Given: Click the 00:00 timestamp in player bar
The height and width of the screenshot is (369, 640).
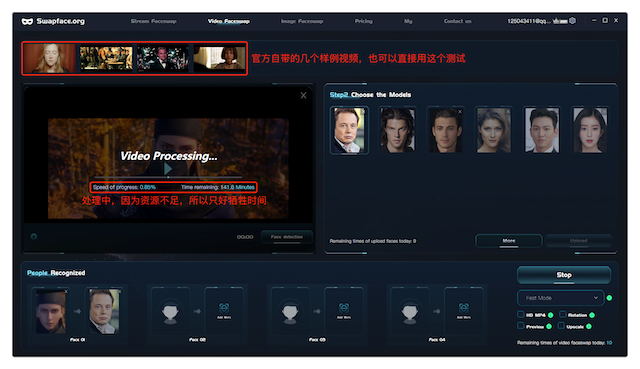Looking at the screenshot, I should tap(245, 237).
